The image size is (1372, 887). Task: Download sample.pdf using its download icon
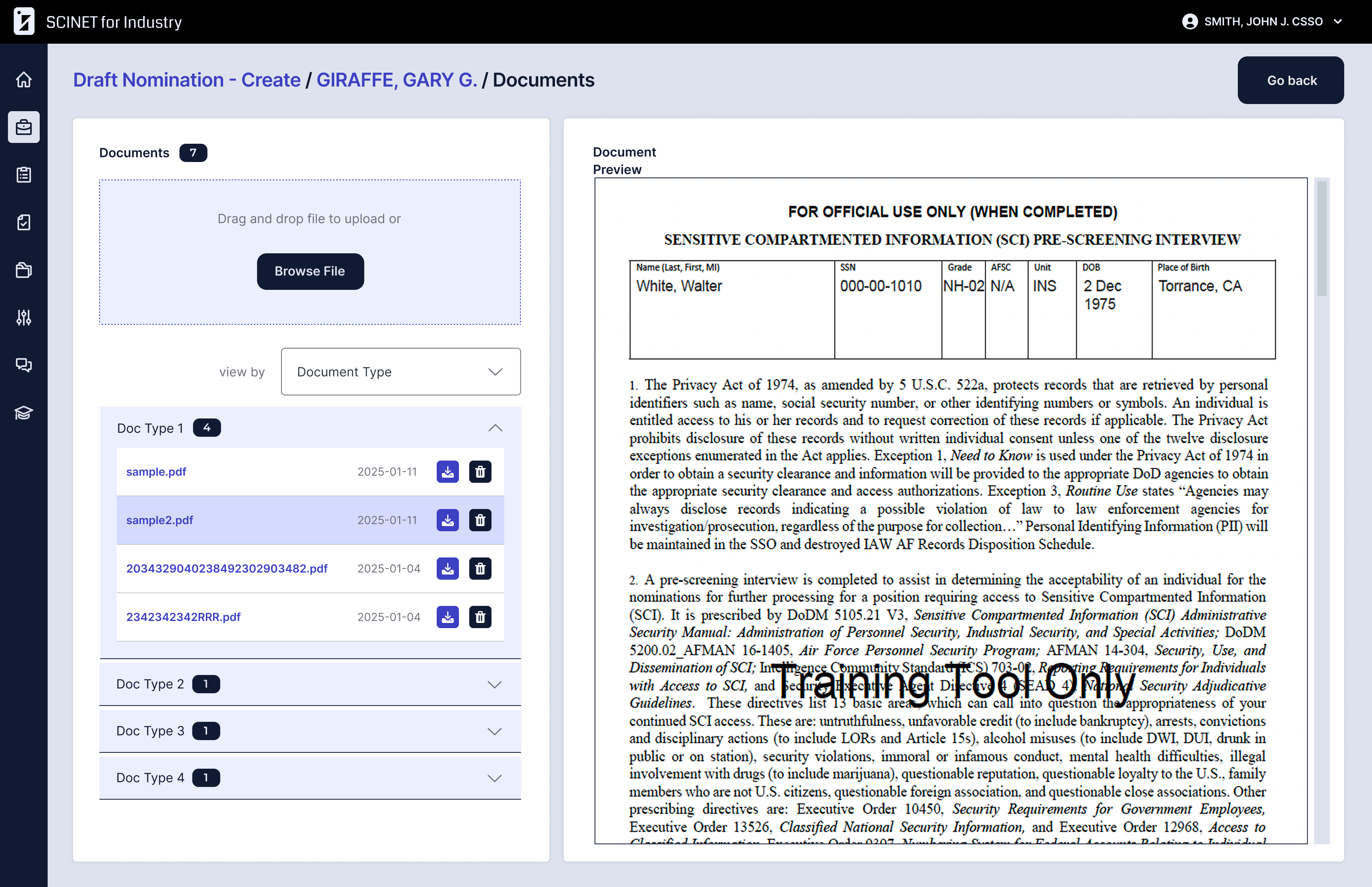click(x=447, y=472)
